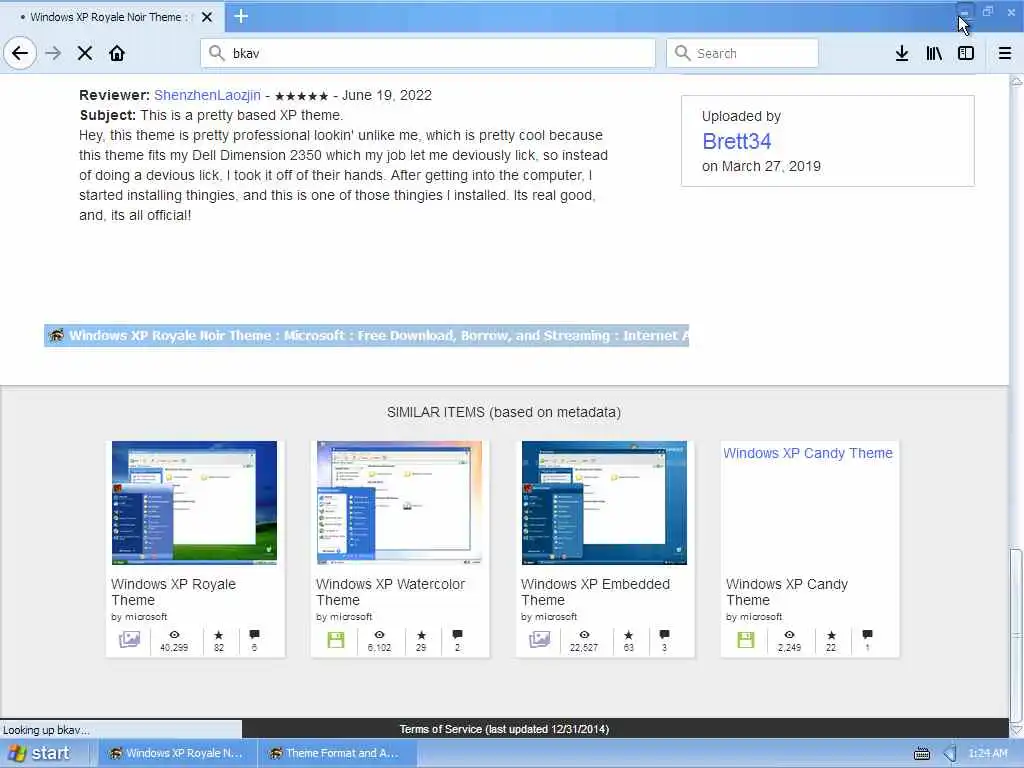Click the Windows XP Candy Theme card title
The height and width of the screenshot is (768, 1024).
tap(787, 592)
